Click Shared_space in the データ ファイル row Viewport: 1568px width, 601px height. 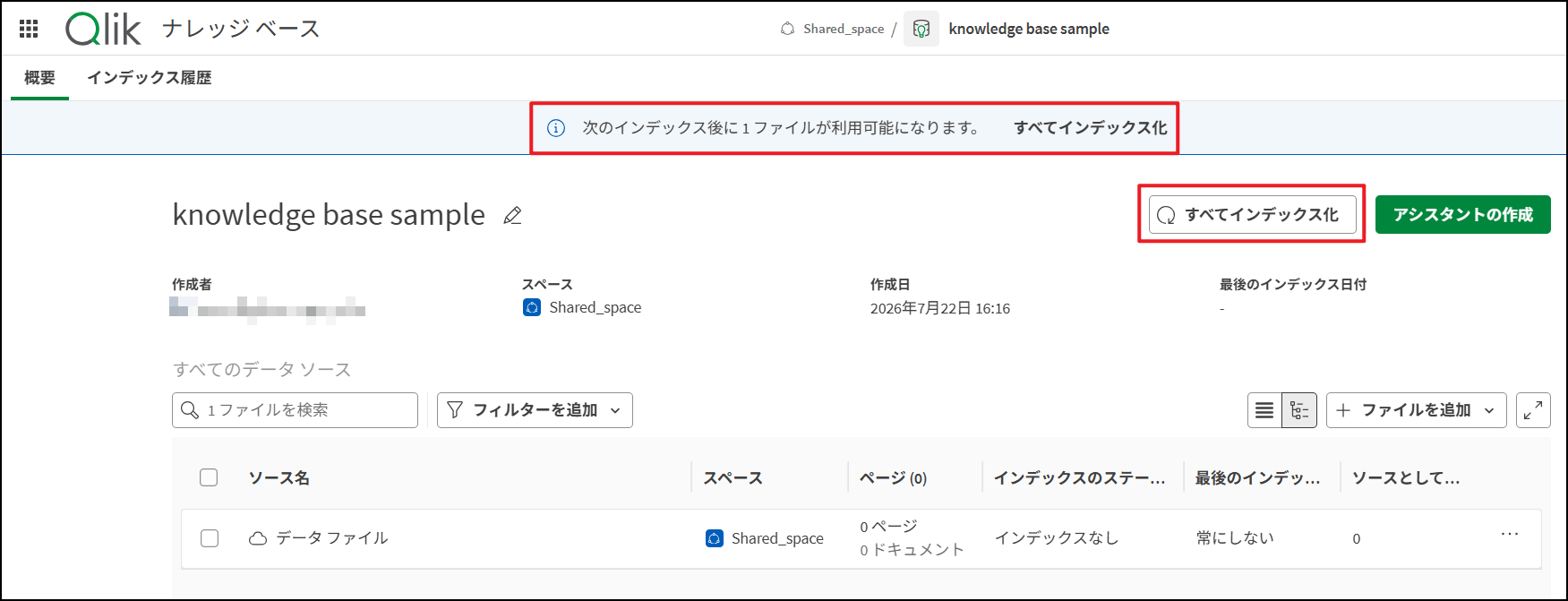point(777,538)
